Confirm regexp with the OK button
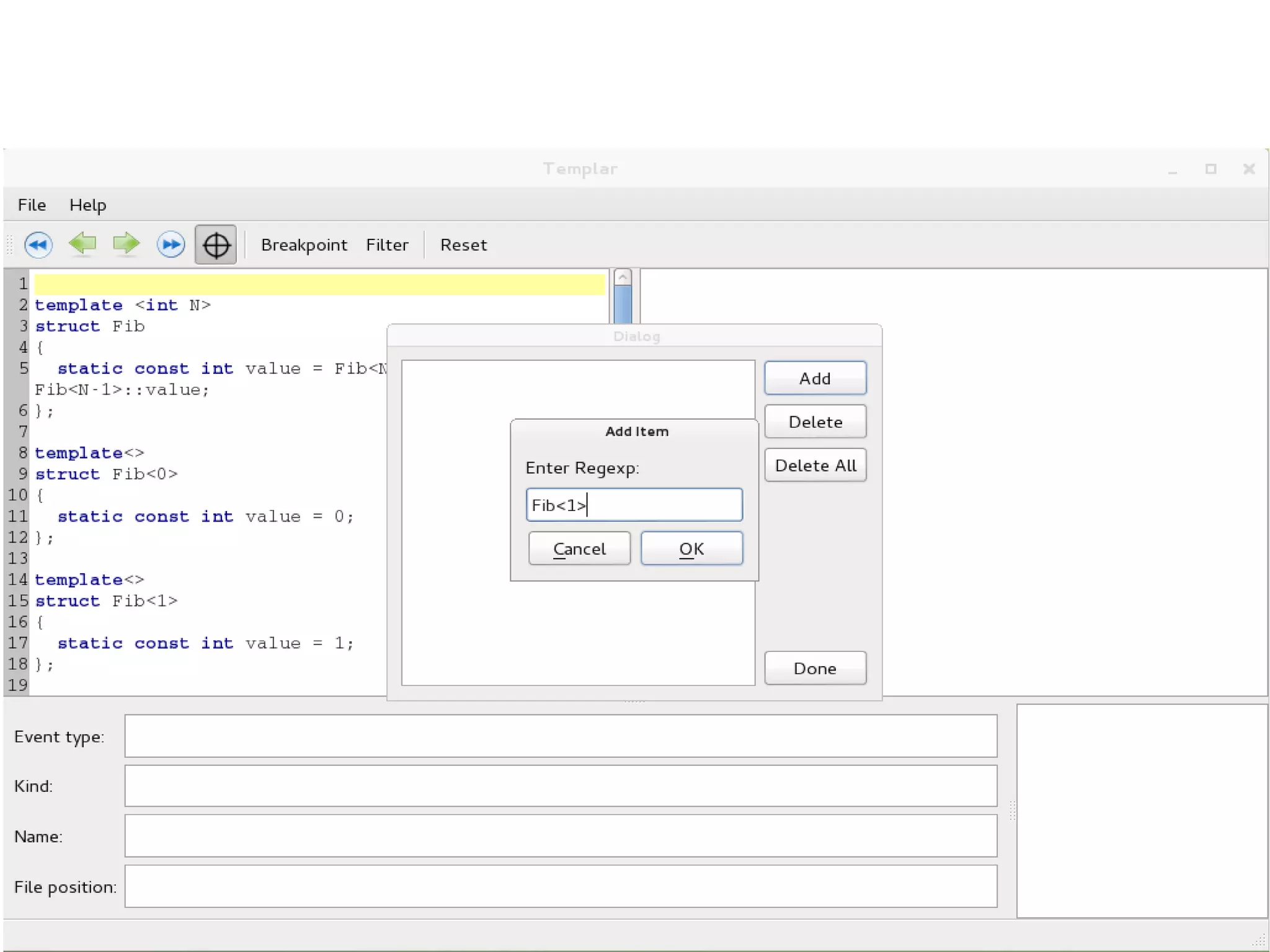1270x952 pixels. [691, 549]
